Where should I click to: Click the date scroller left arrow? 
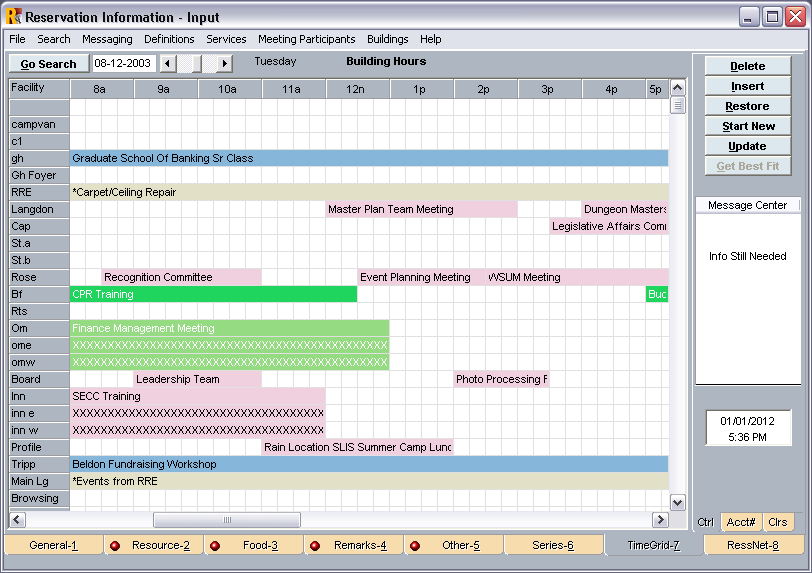(x=167, y=63)
